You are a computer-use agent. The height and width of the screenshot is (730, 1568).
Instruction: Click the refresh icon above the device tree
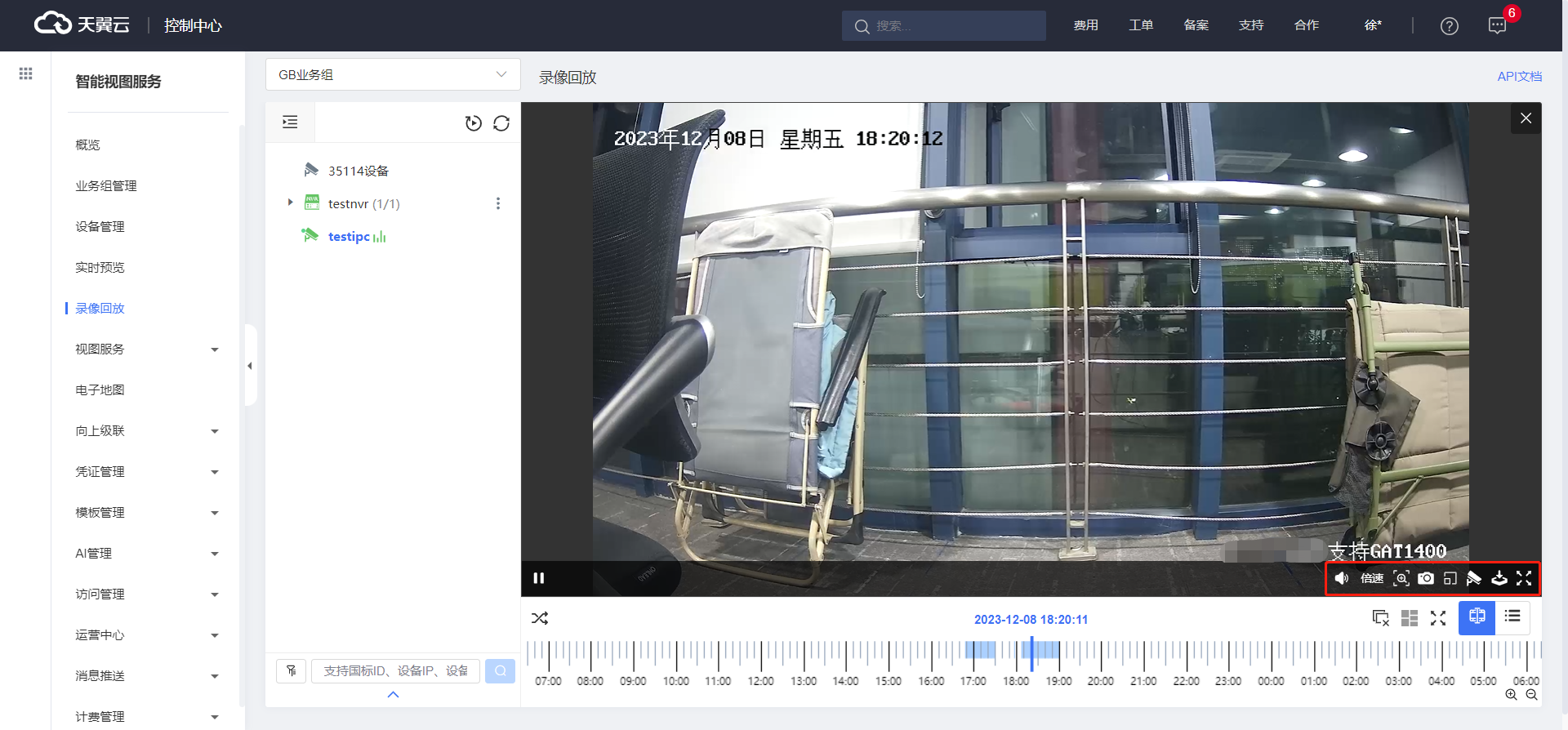tap(501, 123)
